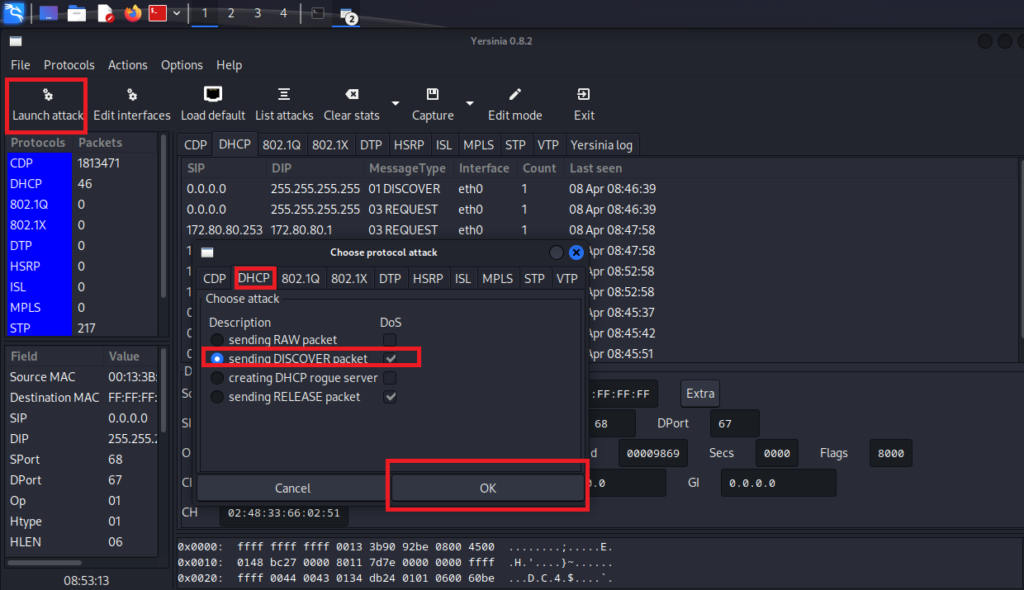Click the Yersinia window taskbar button
This screenshot has height=590, width=1024.
point(347,14)
